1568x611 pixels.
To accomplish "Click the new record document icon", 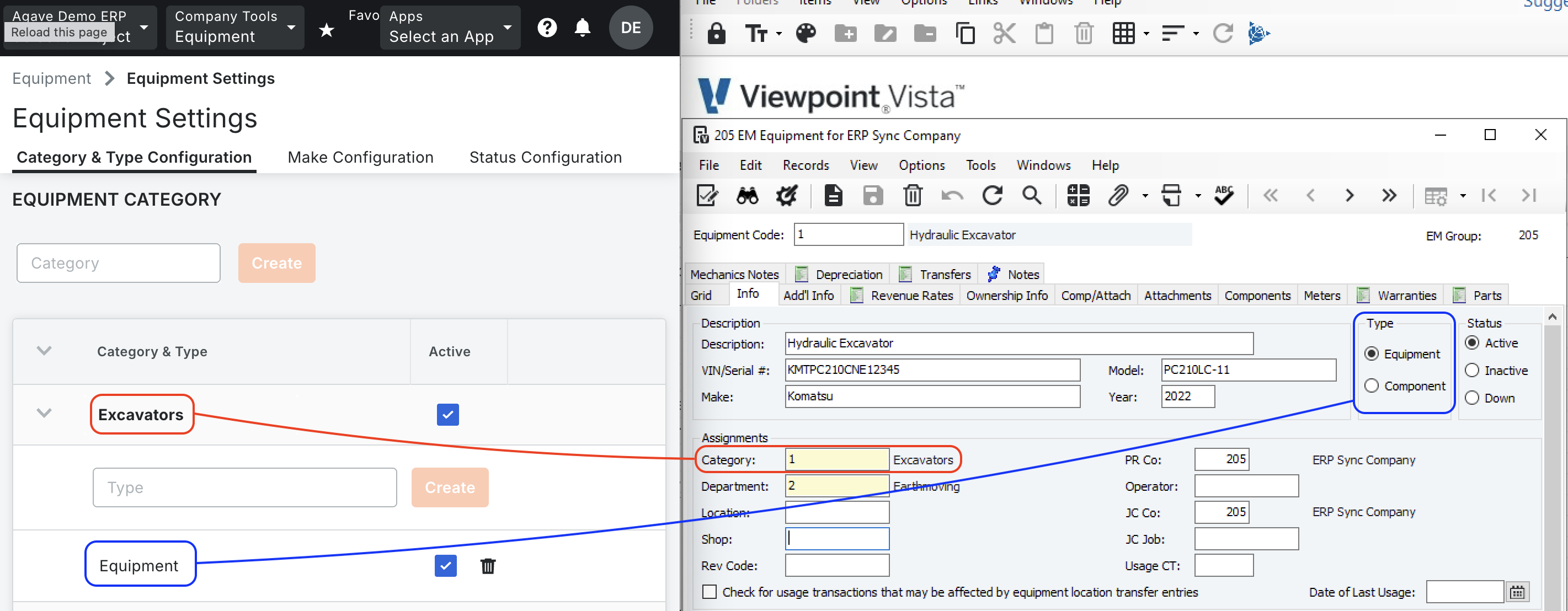I will coord(833,196).
